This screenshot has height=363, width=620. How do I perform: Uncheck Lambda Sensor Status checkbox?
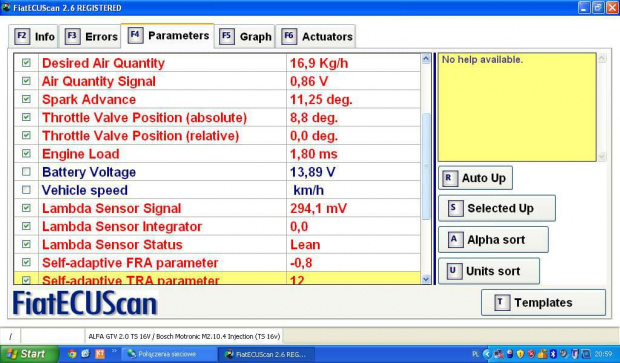[x=26, y=244]
